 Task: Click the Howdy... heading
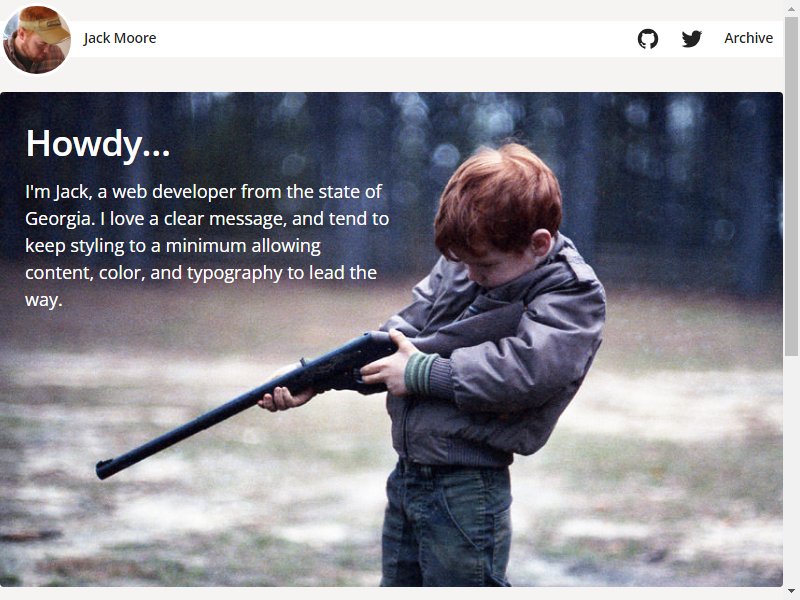point(97,144)
